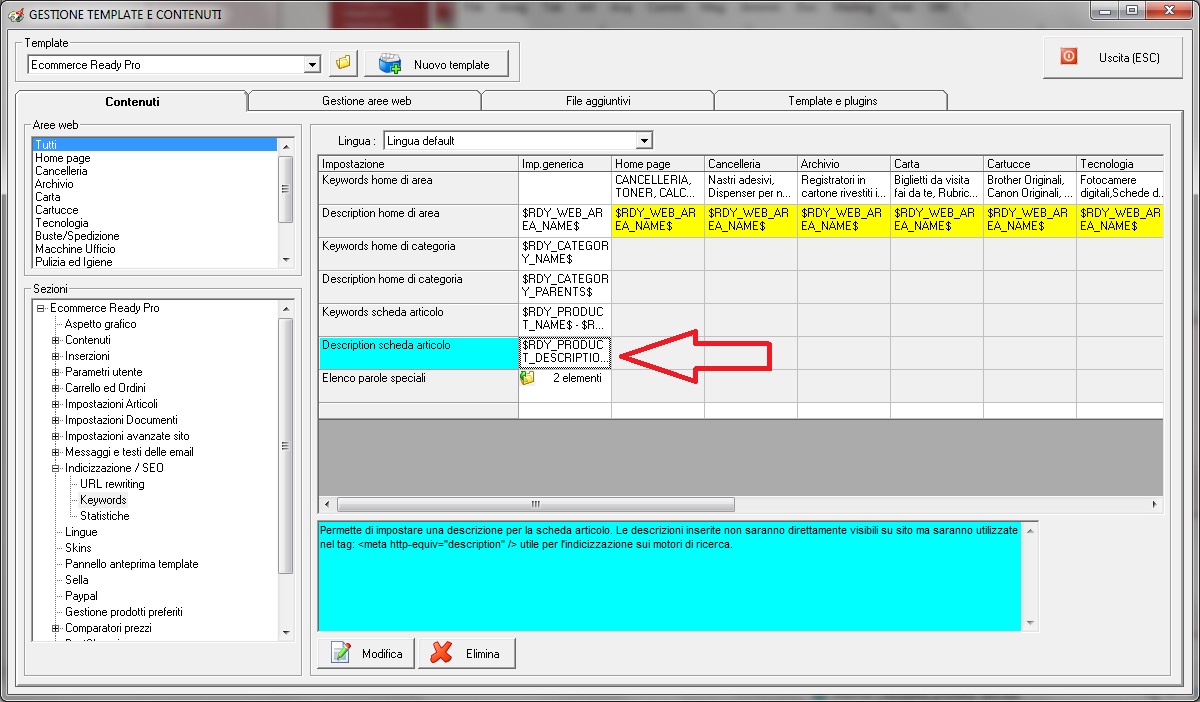Screen dimensions: 1200x702
Task: Select Carta in Aree web list
Action: 154,197
